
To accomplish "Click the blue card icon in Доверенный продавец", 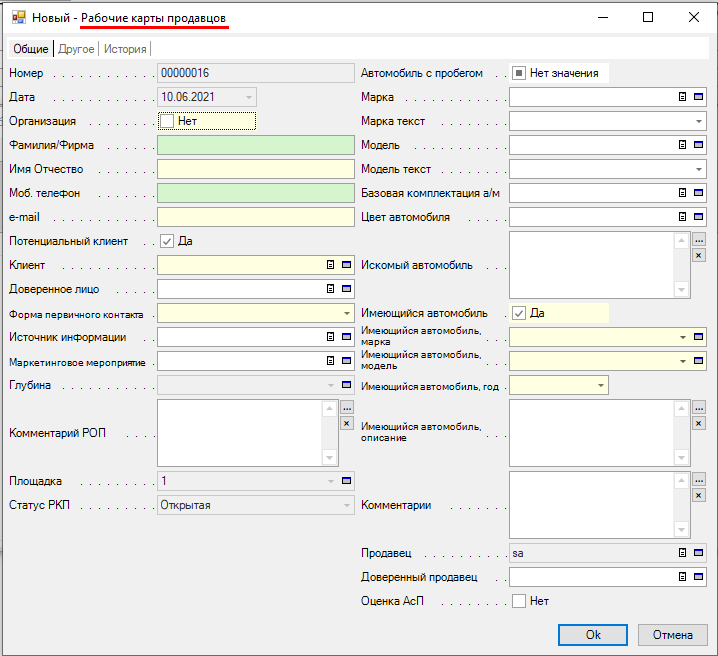I will click(698, 577).
